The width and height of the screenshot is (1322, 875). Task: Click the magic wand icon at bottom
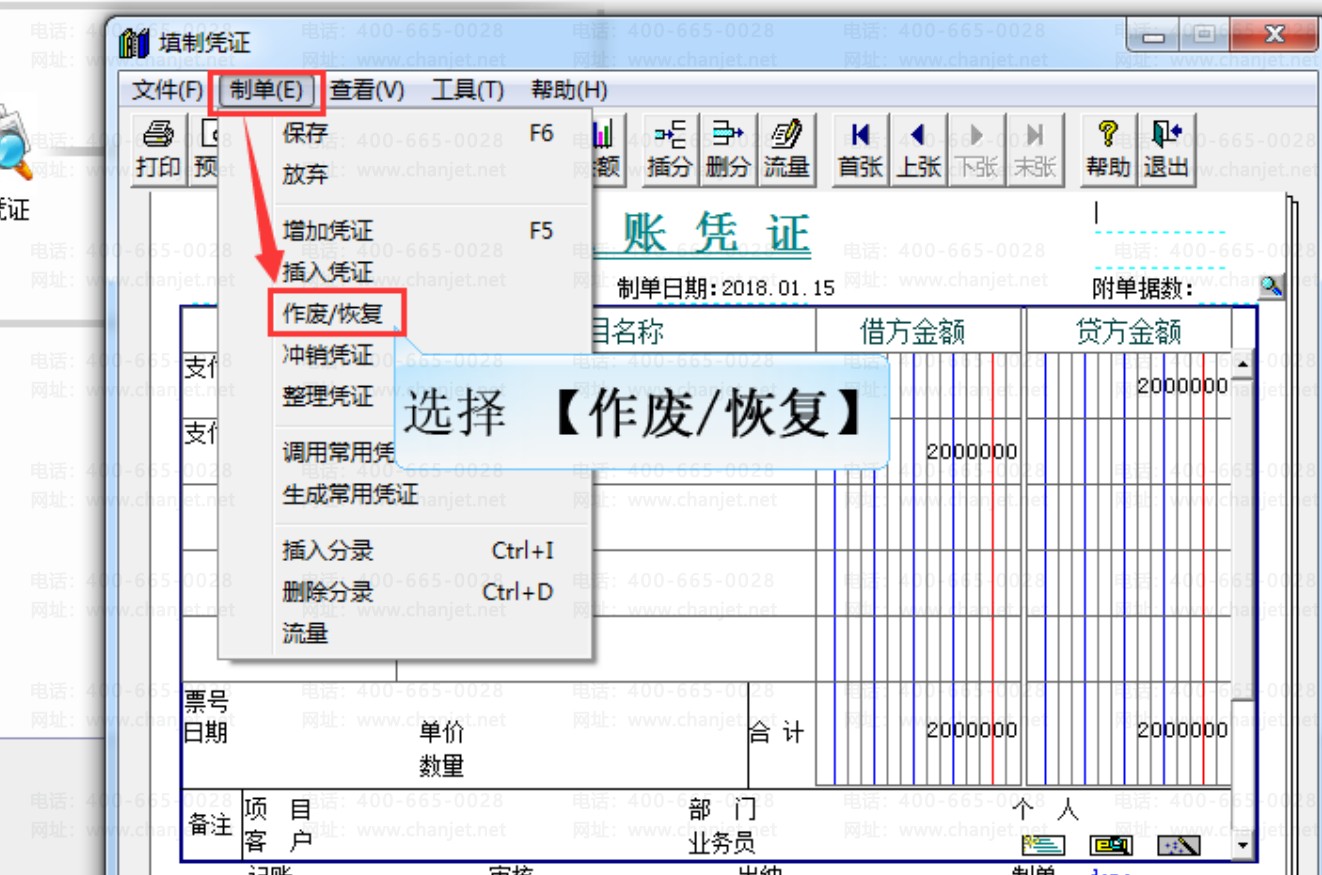click(x=1179, y=846)
